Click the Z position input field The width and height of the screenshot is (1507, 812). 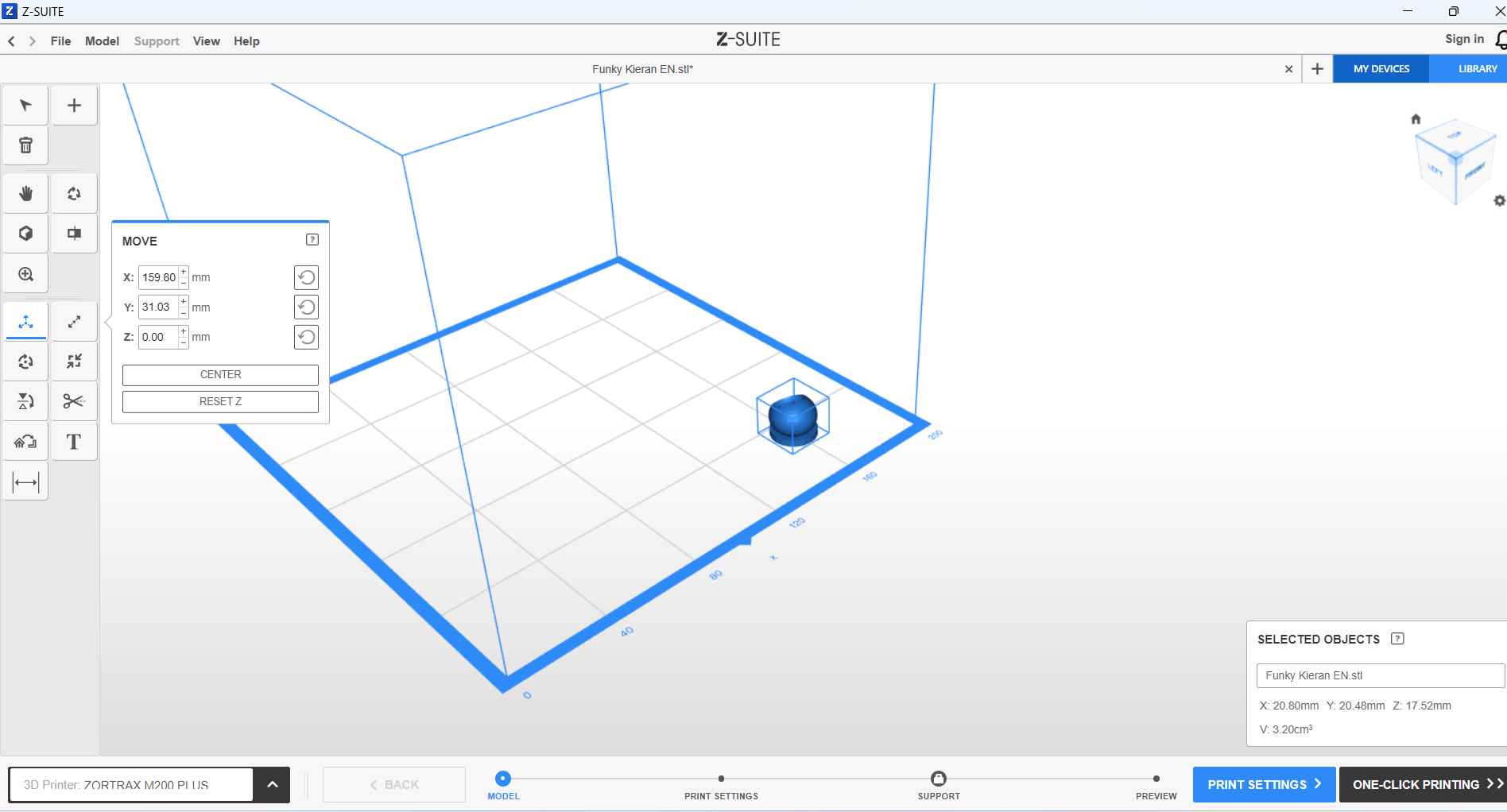point(159,337)
